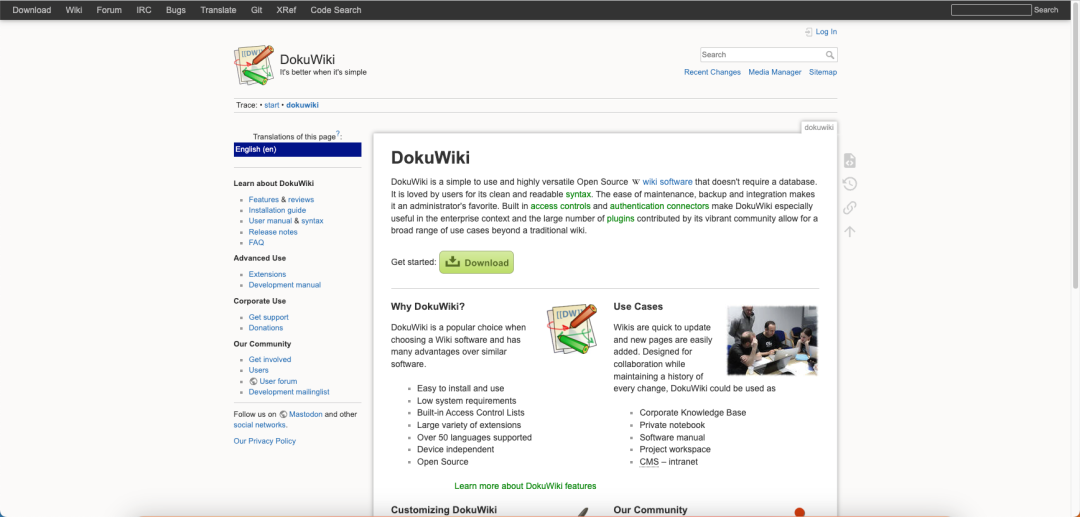The width and height of the screenshot is (1080, 517).
Task: Click Learn more about DokuWiki features
Action: [526, 486]
